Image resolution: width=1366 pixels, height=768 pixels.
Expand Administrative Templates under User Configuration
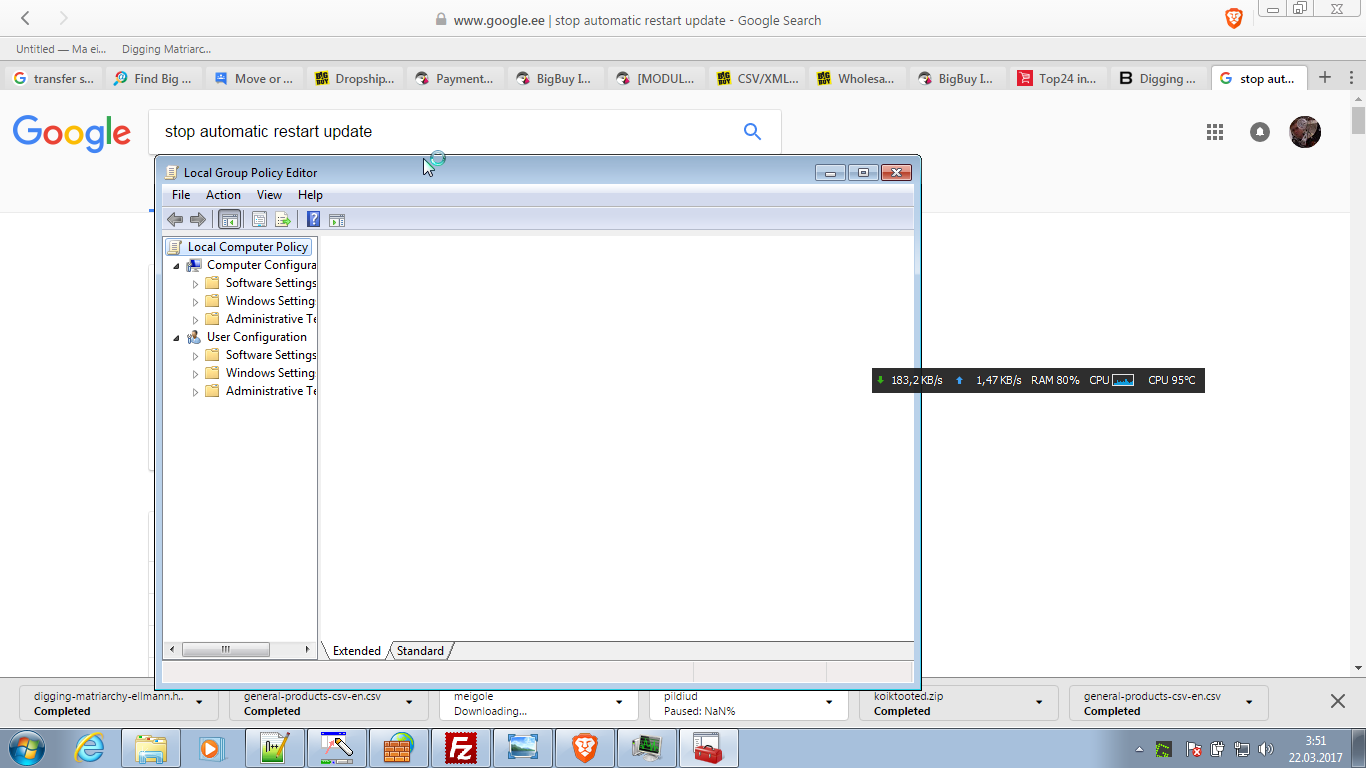(196, 392)
